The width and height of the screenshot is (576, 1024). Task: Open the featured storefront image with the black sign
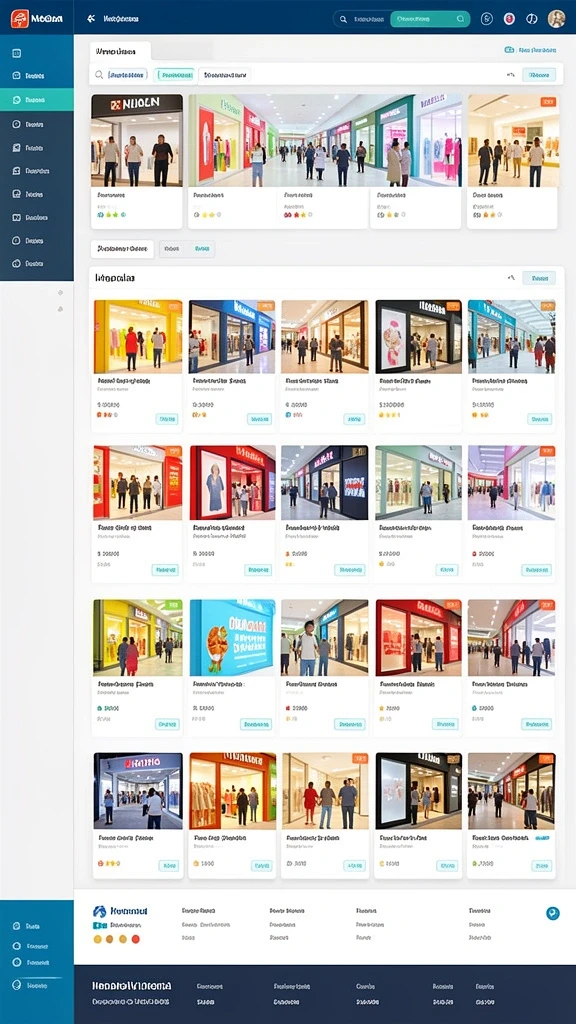tap(137, 140)
